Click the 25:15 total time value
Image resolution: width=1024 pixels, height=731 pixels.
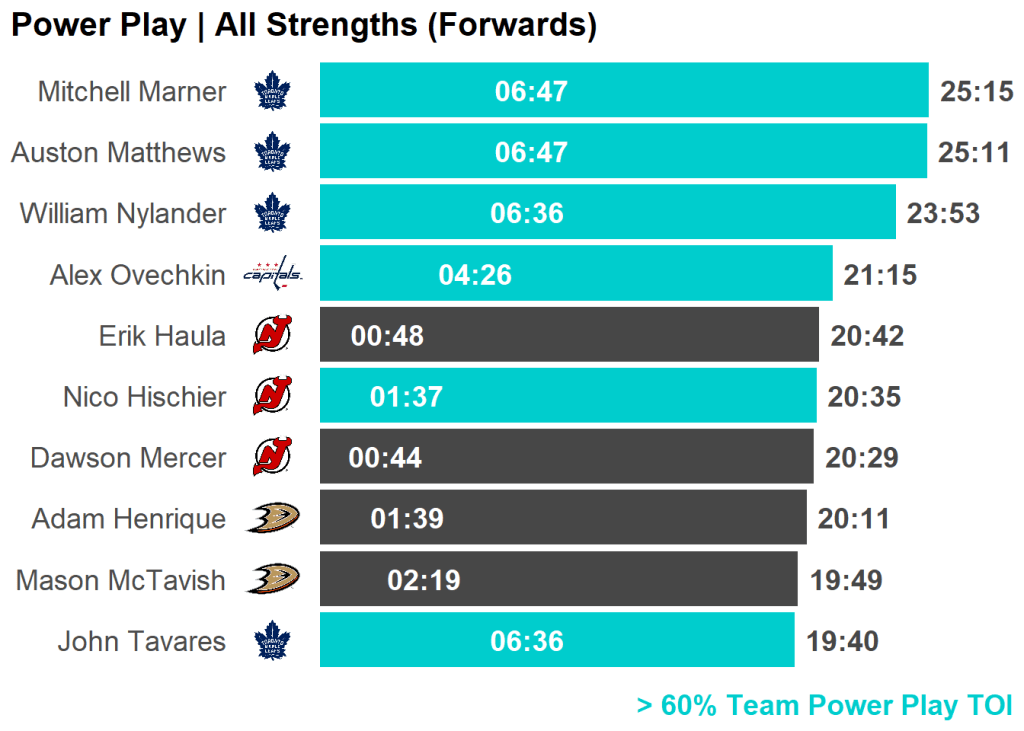click(977, 92)
